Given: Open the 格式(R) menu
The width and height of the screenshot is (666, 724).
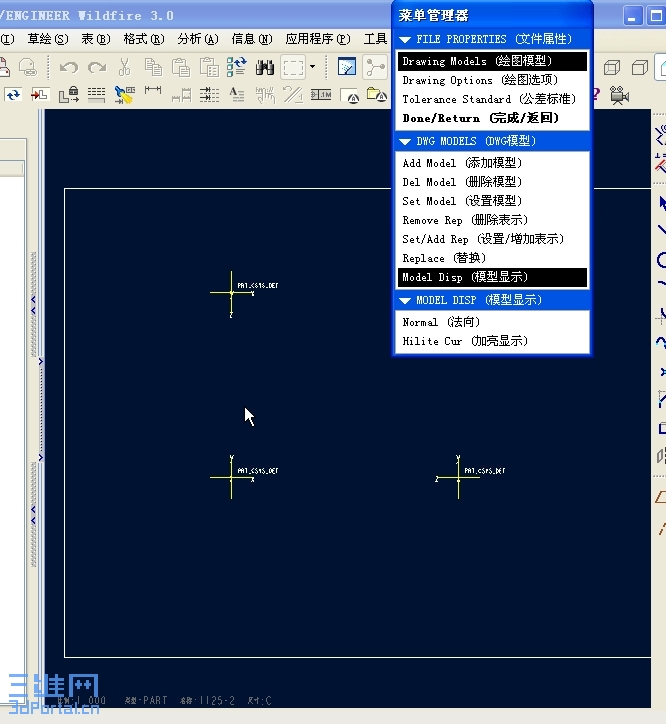Looking at the screenshot, I should [144, 39].
